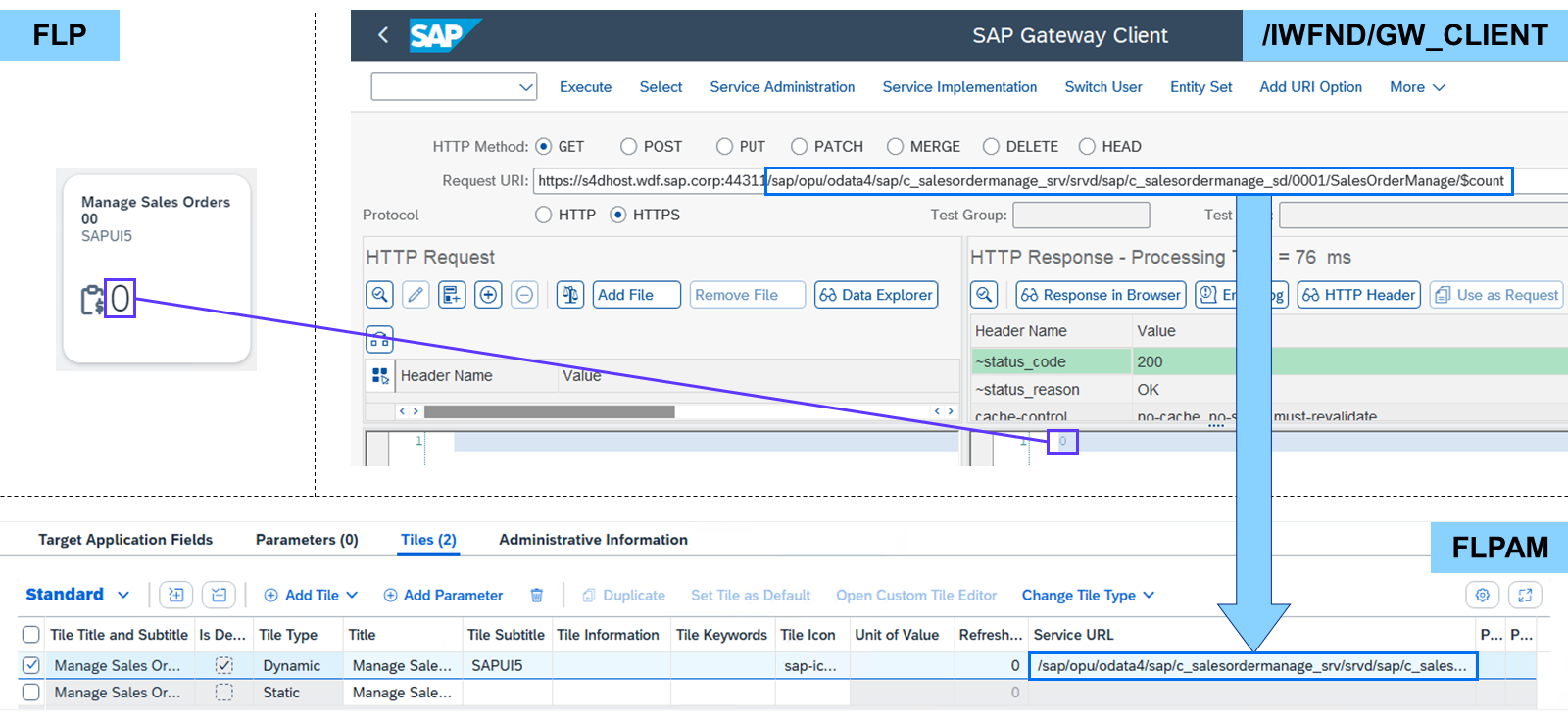Click the HTTP Request pencil edit icon
Image resolution: width=1568 pixels, height=720 pixels.
[x=416, y=294]
